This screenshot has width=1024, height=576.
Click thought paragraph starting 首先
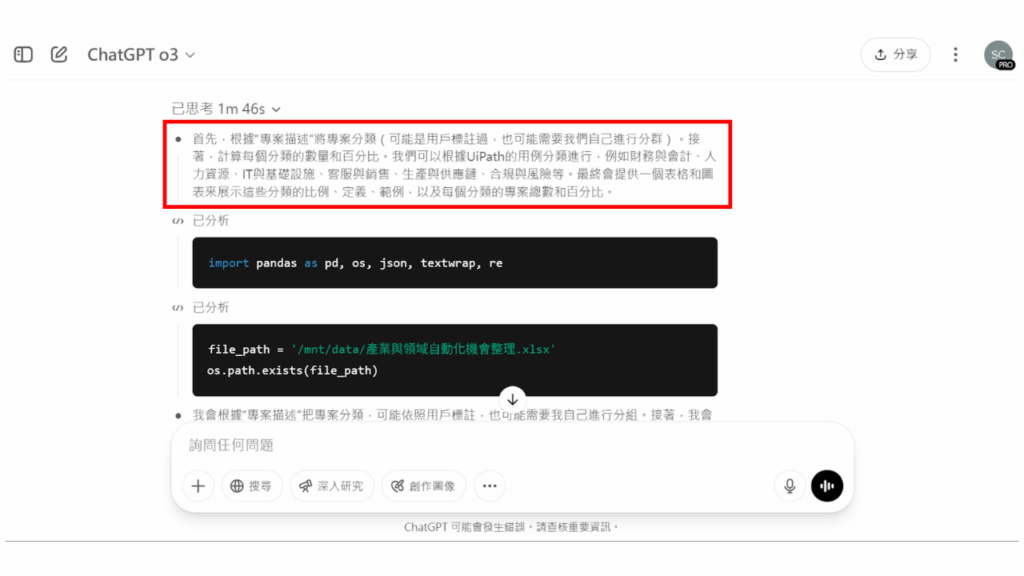point(454,165)
